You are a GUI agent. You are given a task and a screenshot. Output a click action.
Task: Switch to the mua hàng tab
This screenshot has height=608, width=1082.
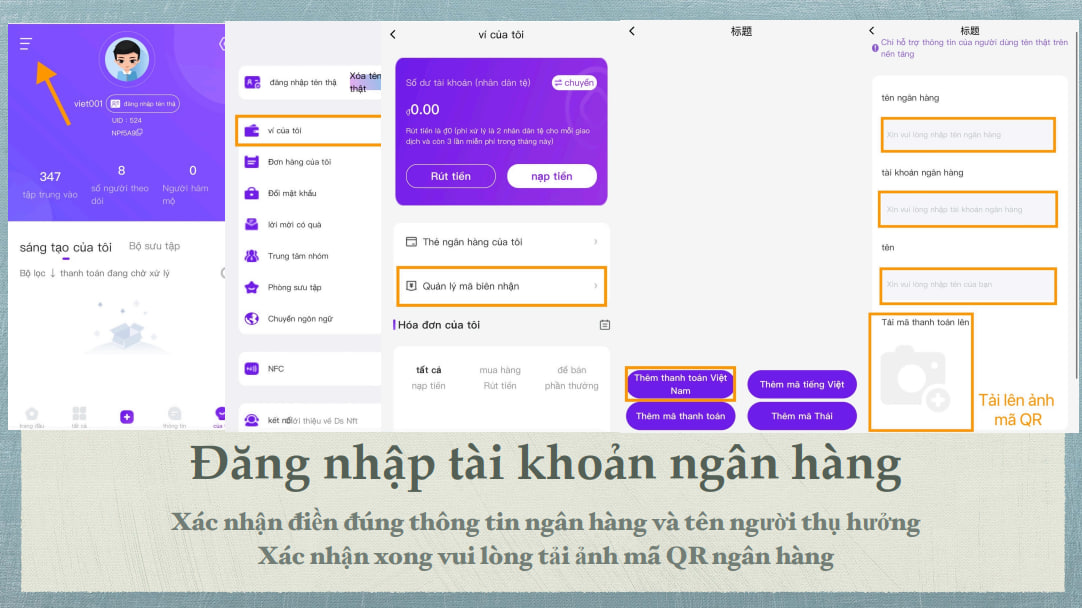pyautogui.click(x=500, y=370)
